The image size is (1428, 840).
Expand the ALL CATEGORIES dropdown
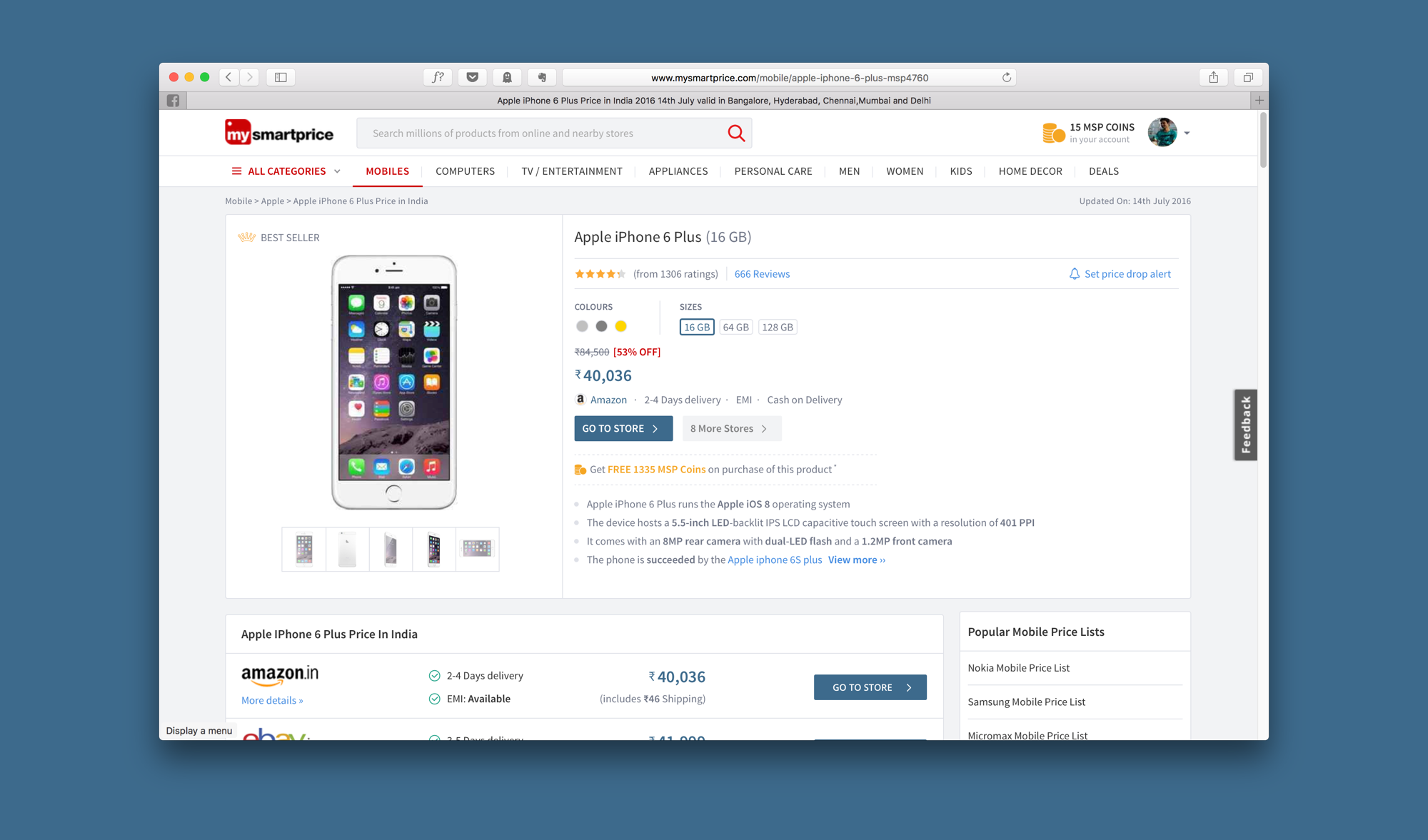point(286,171)
